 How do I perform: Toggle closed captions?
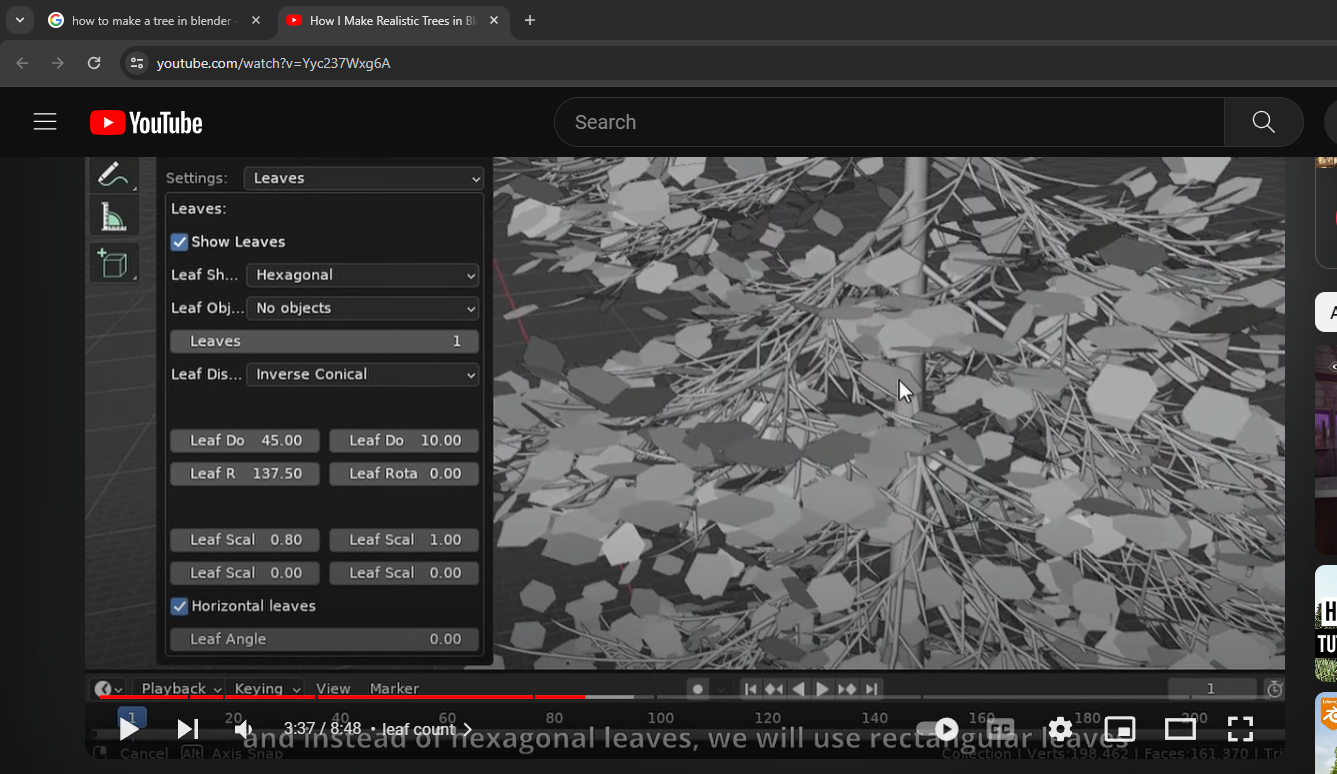click(1001, 729)
